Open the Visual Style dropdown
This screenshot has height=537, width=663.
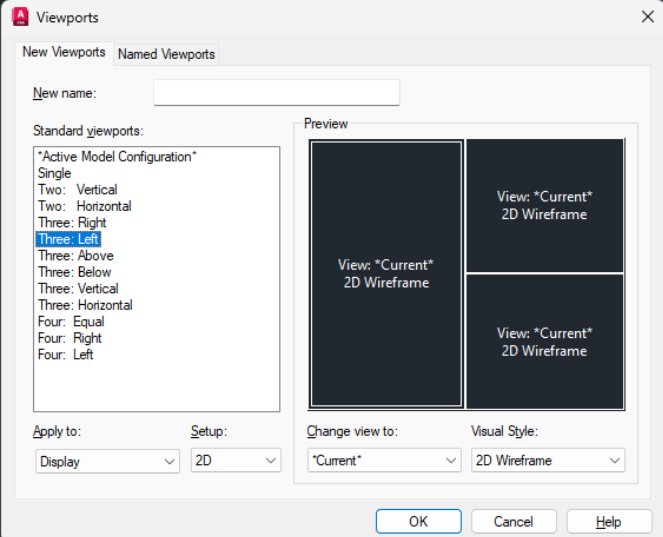pos(548,460)
